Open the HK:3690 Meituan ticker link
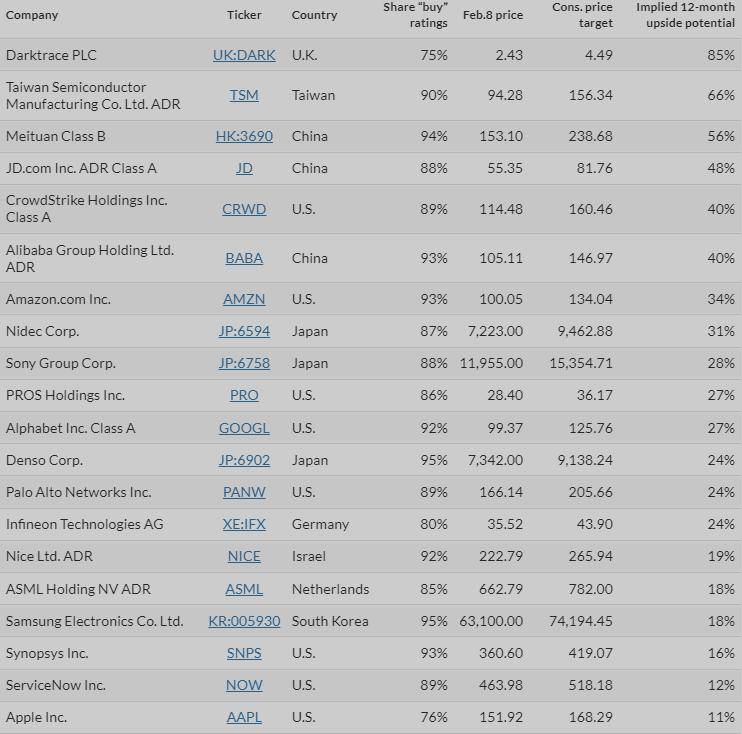 (x=244, y=136)
